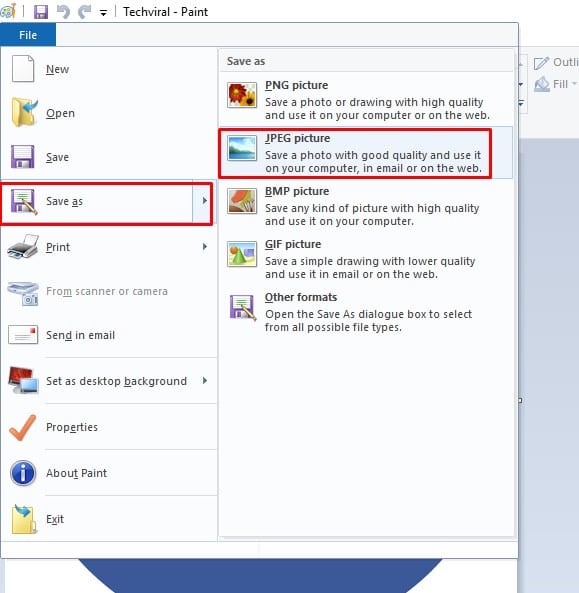This screenshot has width=579, height=593.
Task: Select BMP picture save option
Action: pyautogui.click(x=366, y=206)
